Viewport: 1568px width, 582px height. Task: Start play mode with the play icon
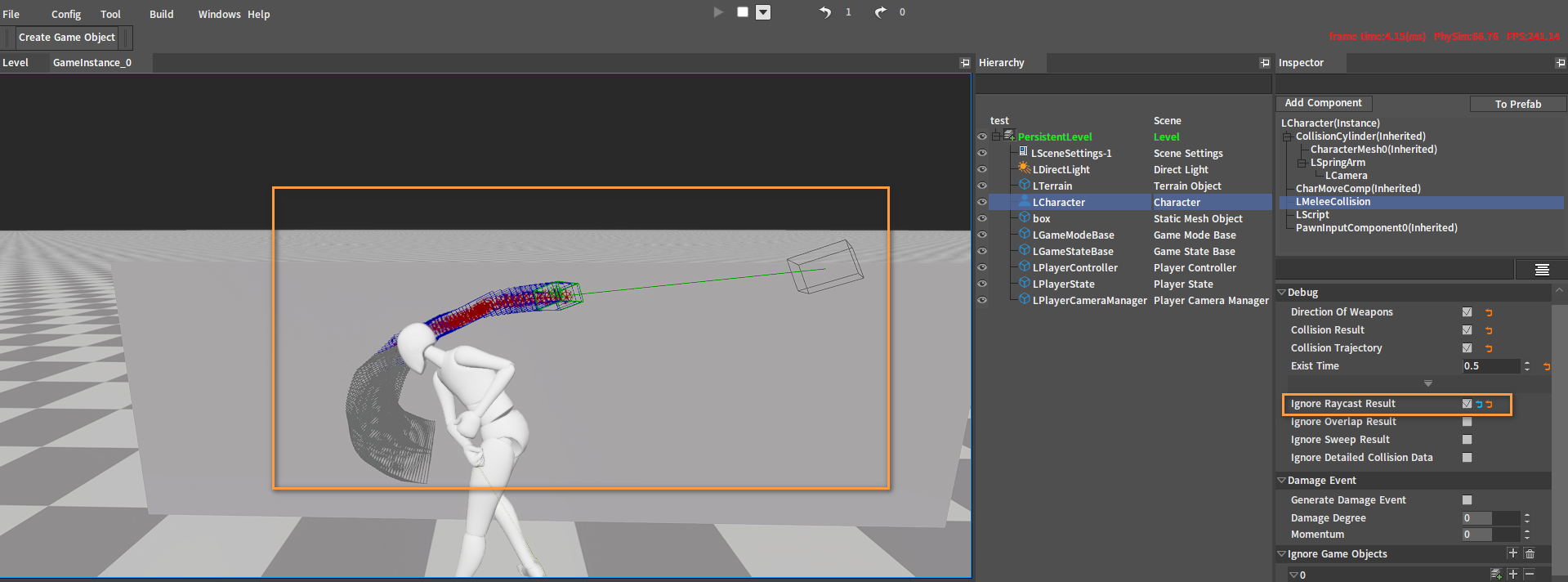coord(718,12)
